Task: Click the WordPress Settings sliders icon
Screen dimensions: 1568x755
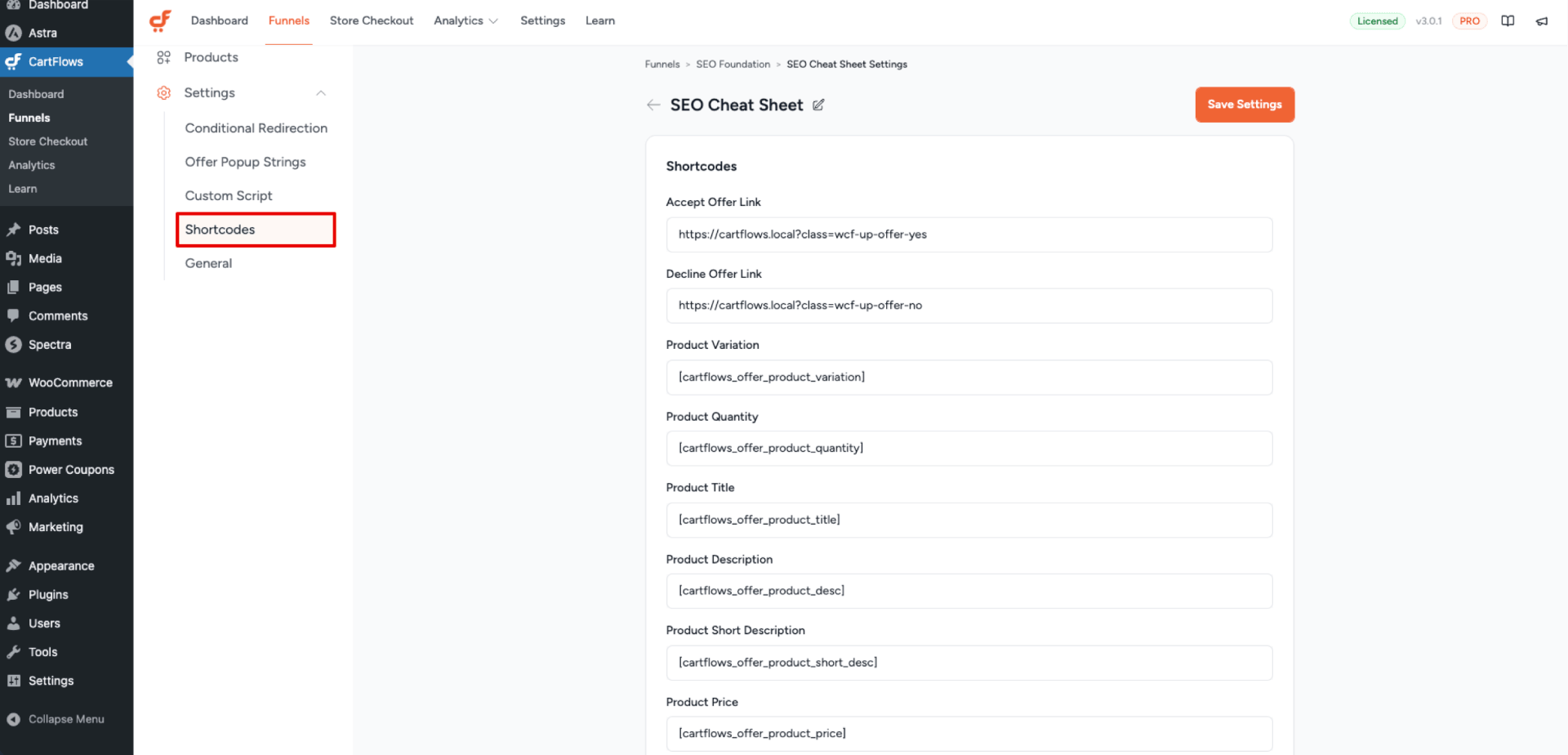Action: 13,681
